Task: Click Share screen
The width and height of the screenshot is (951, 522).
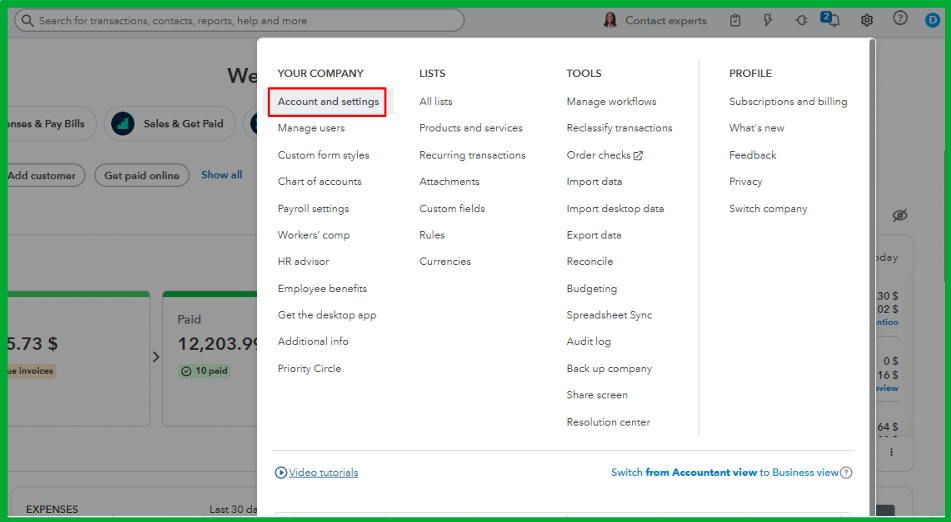Action: click(x=597, y=395)
